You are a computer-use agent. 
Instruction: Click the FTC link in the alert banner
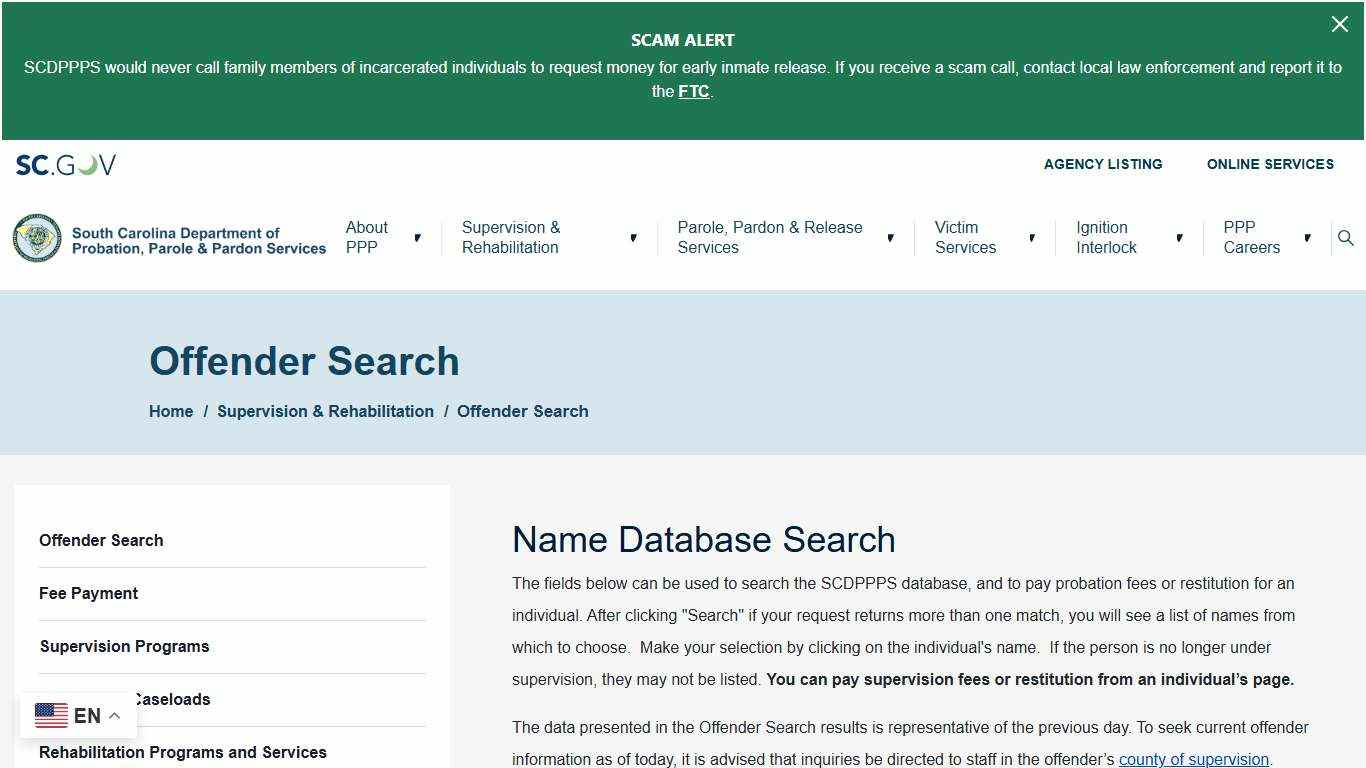tap(694, 91)
